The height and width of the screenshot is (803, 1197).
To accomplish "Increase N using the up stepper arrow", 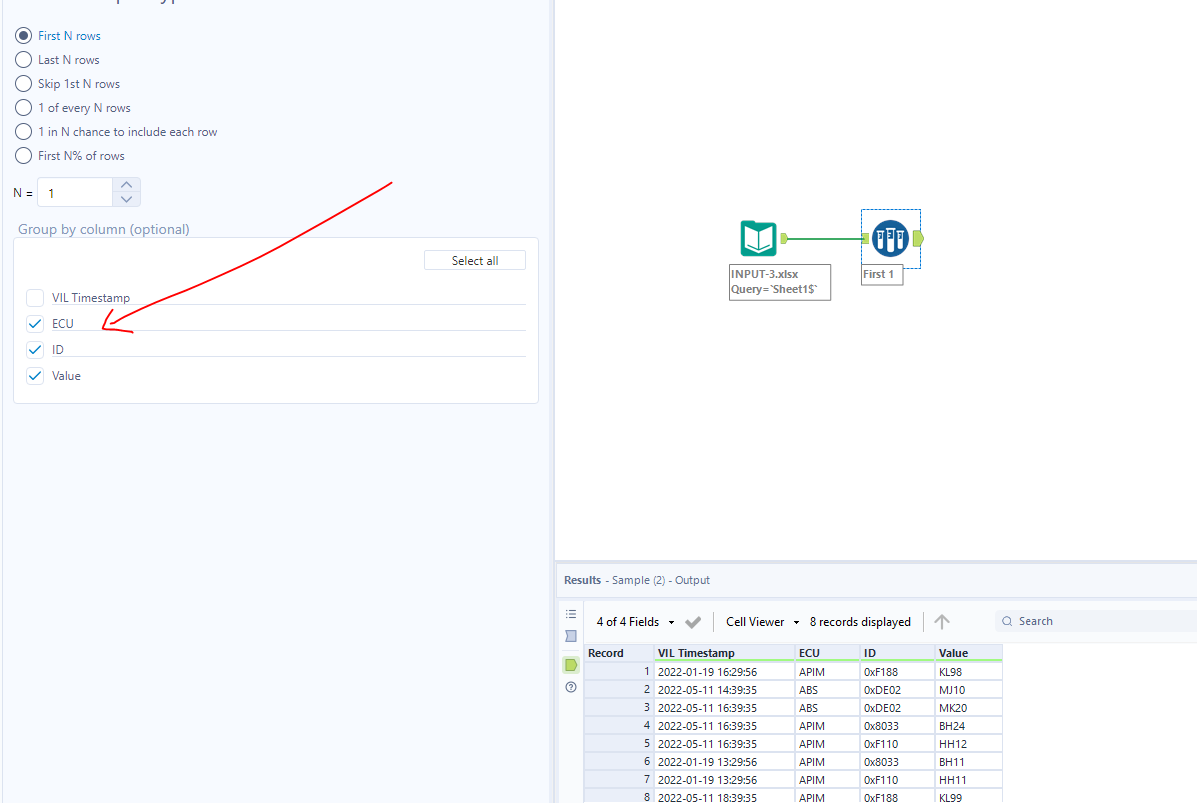I will point(126,185).
